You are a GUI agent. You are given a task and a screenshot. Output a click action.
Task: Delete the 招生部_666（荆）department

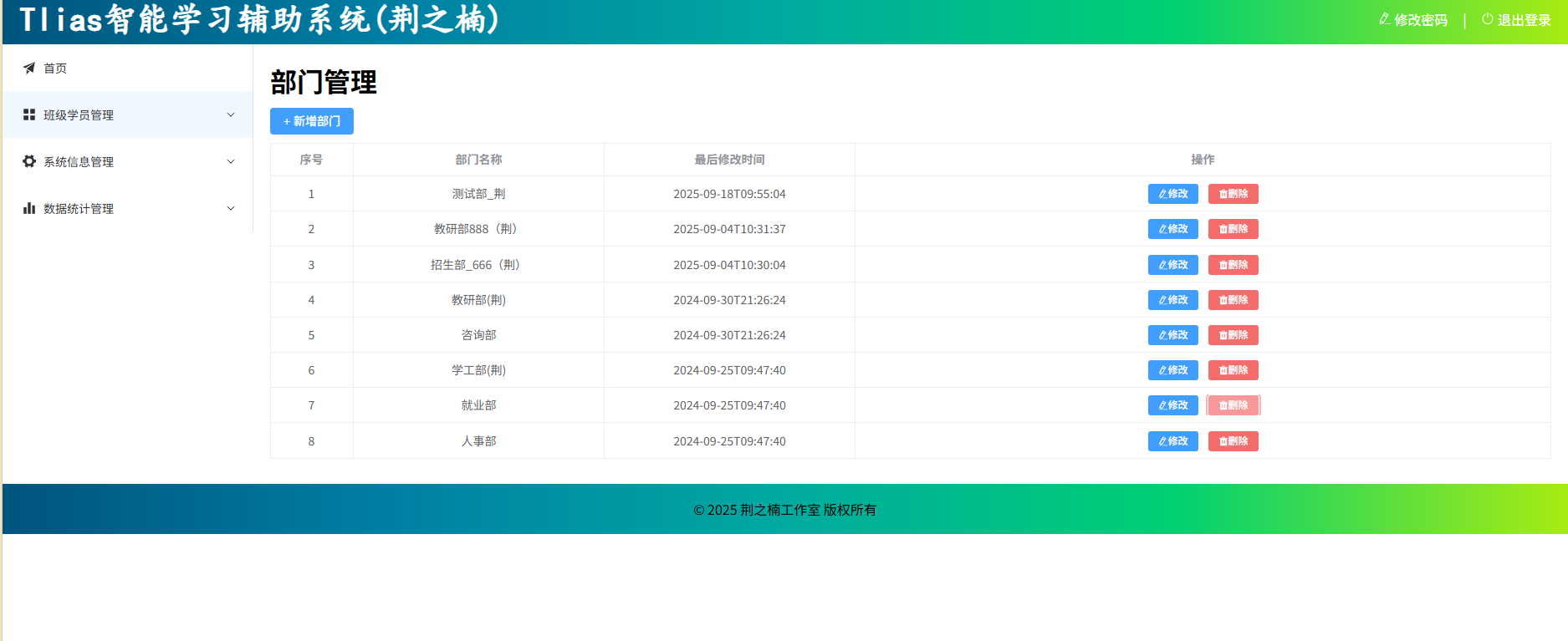pos(1233,265)
